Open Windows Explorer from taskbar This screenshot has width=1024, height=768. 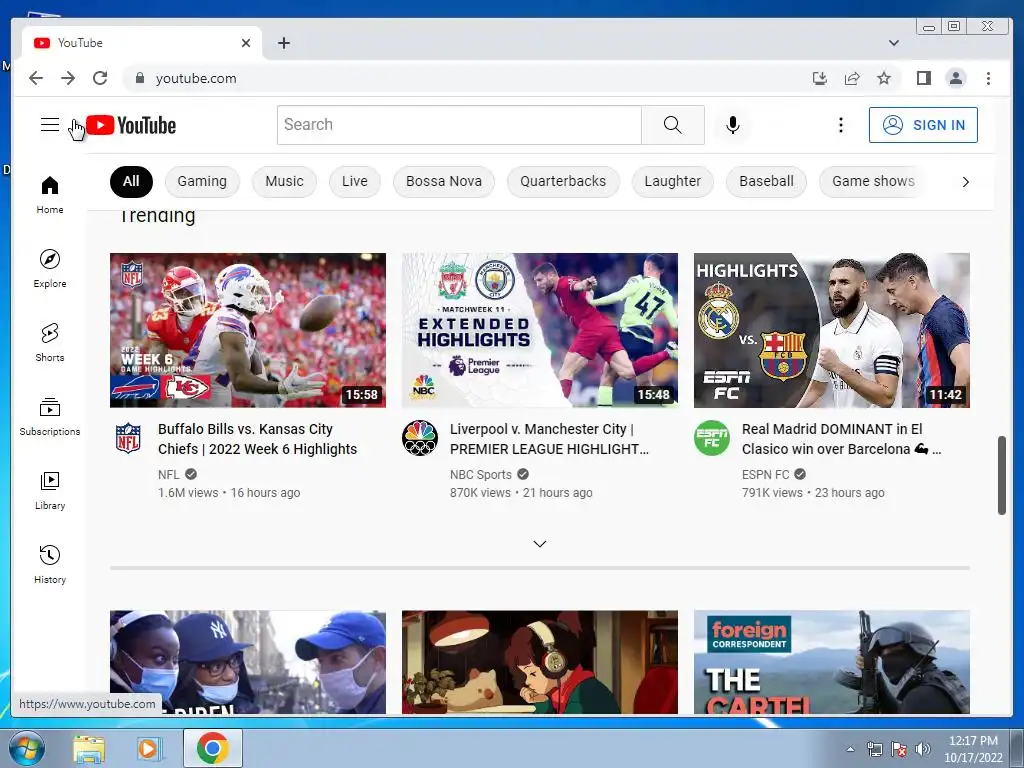coord(89,748)
